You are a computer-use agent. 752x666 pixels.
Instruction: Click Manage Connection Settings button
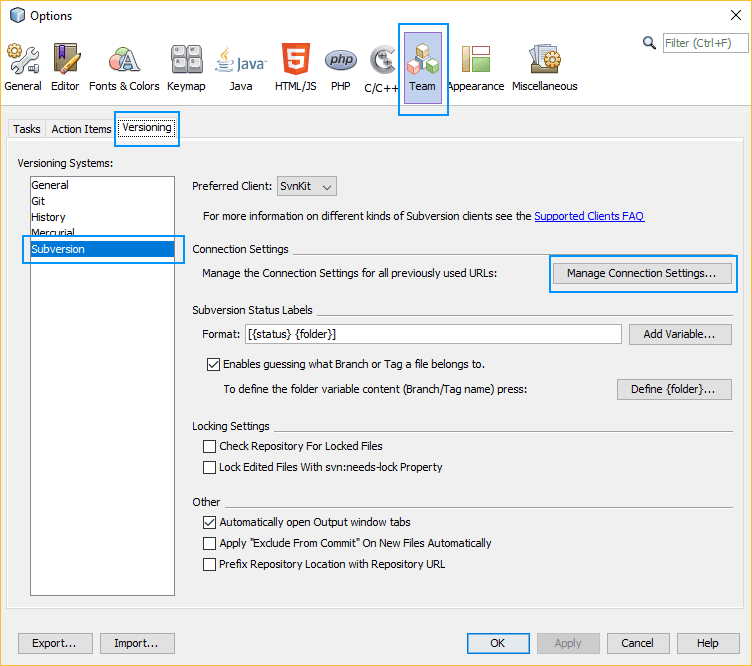pos(641,273)
